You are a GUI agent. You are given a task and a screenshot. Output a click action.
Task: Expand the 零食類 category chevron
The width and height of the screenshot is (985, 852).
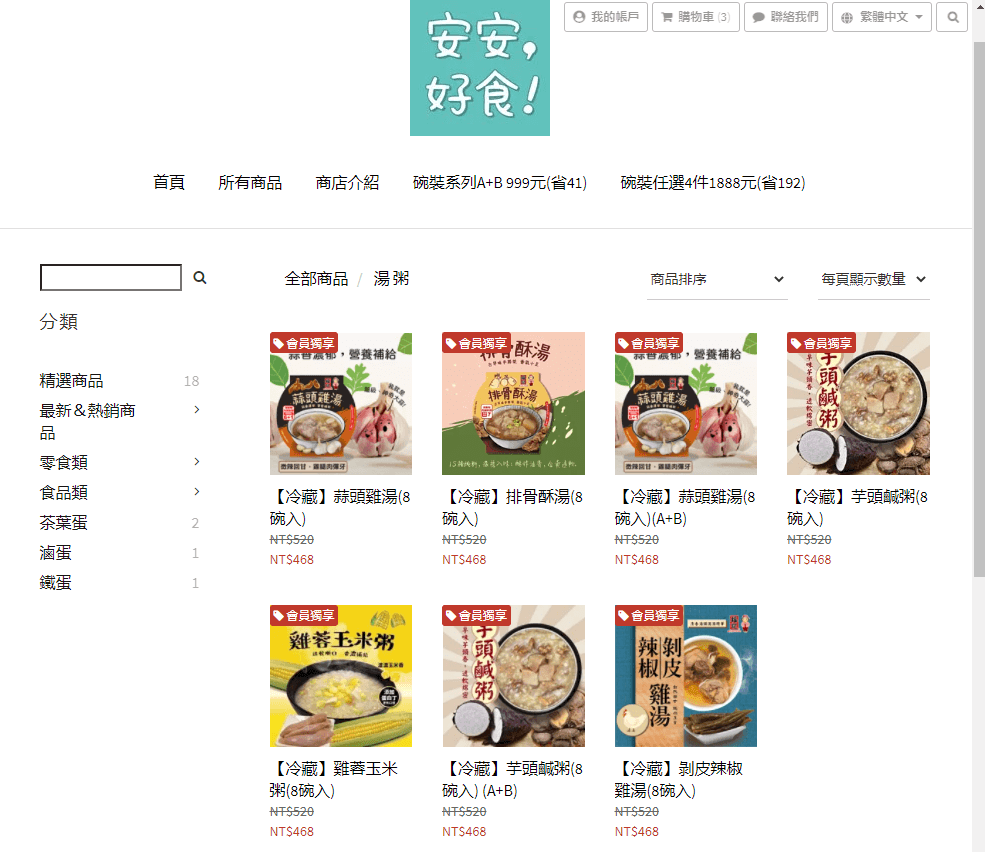(x=197, y=462)
